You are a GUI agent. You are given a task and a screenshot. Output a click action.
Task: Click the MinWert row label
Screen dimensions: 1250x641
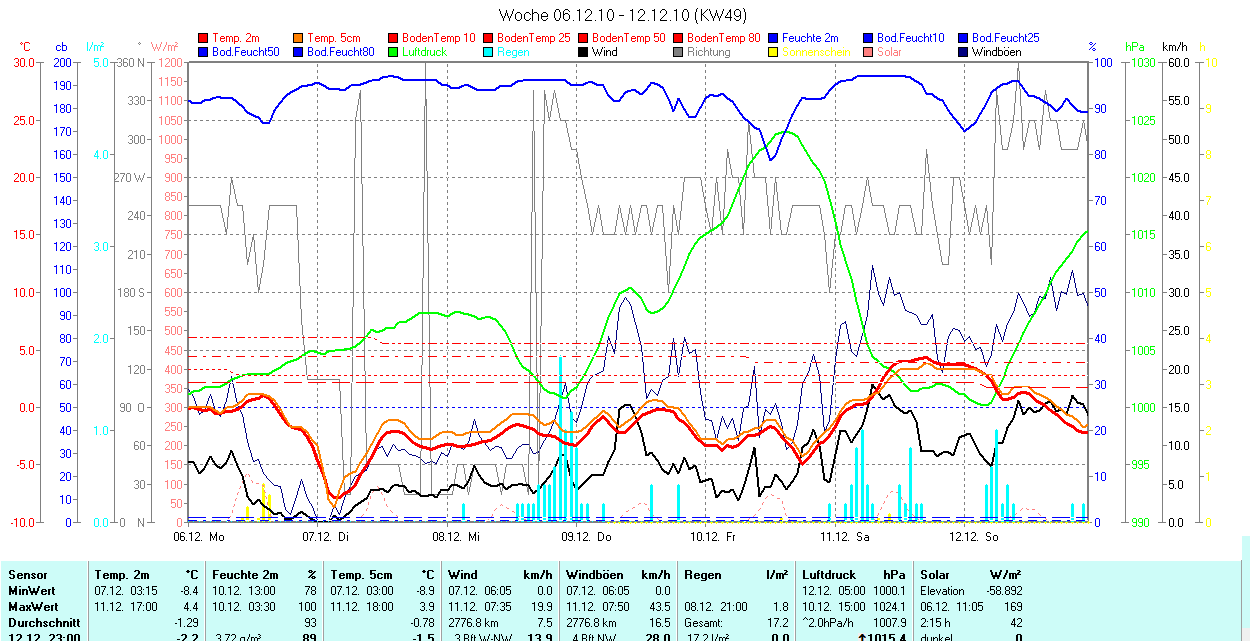33,591
